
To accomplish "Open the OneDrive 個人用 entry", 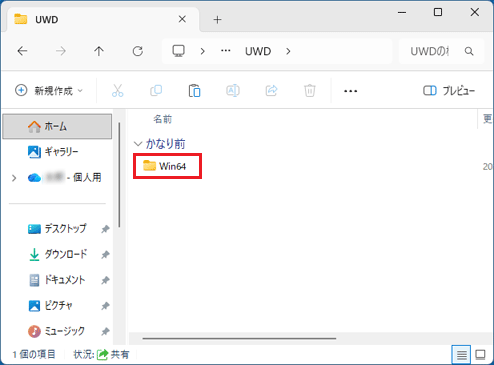I will point(65,178).
